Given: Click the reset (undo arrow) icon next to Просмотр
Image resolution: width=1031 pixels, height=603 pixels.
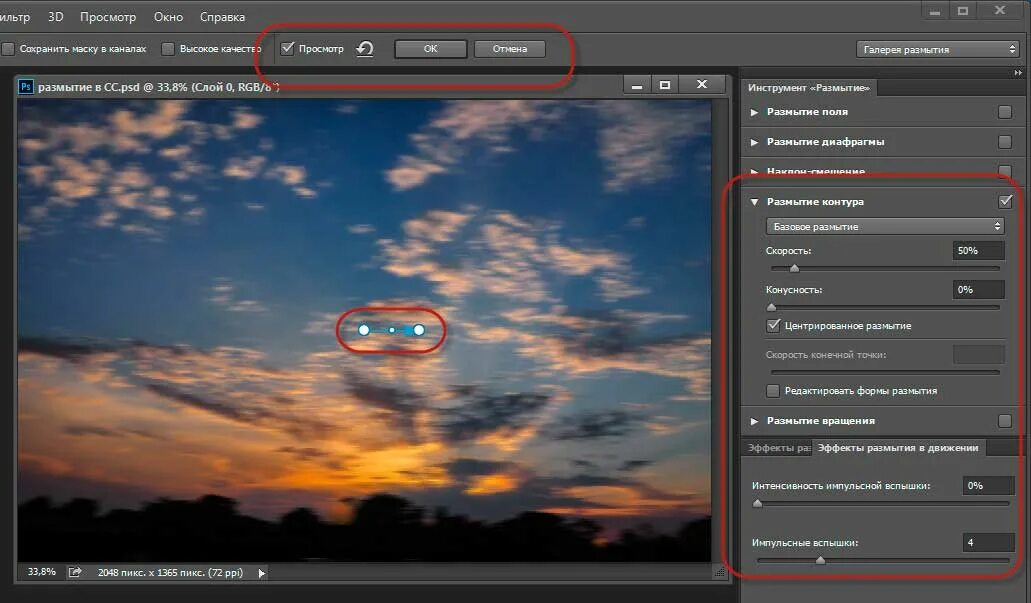Looking at the screenshot, I should click(365, 49).
